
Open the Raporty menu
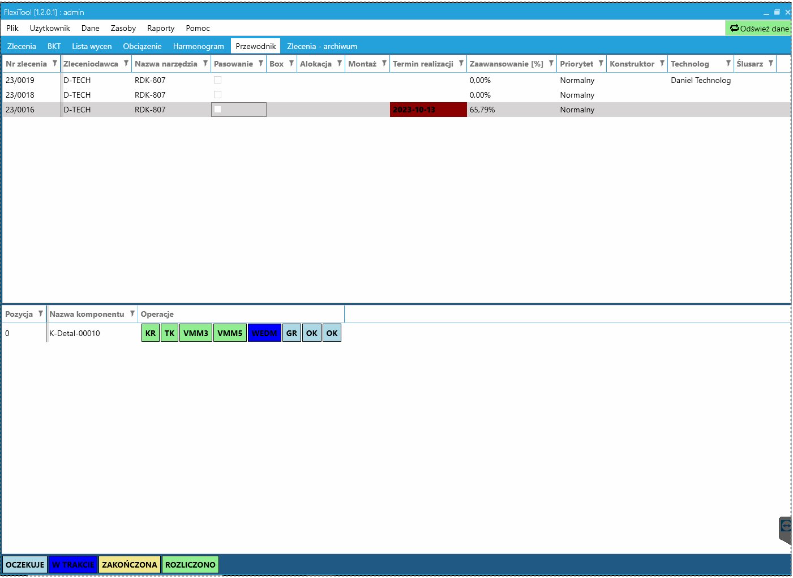click(160, 28)
